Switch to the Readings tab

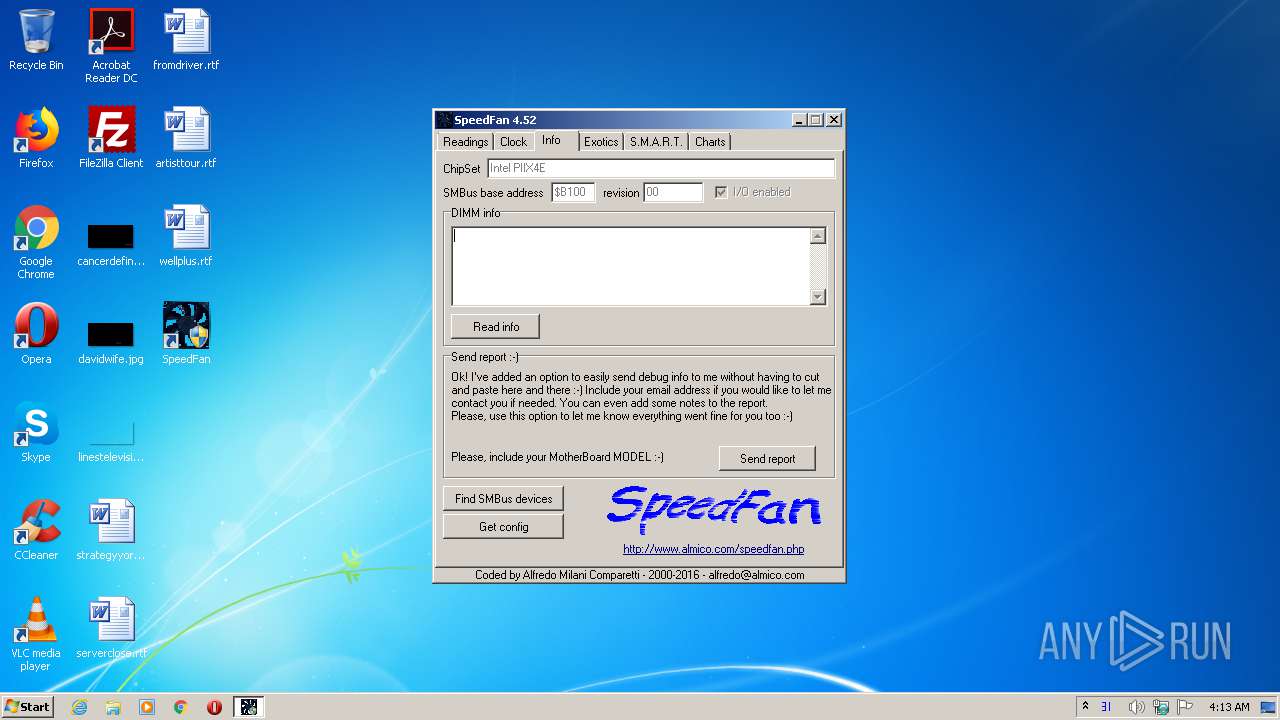(466, 142)
